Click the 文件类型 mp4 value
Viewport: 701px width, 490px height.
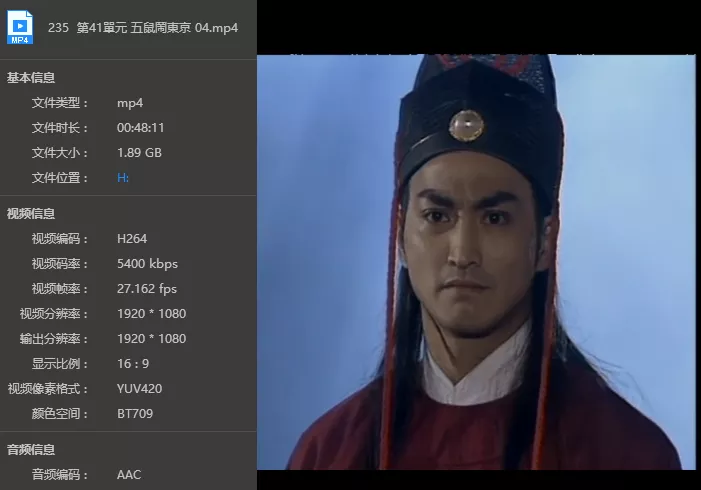130,103
